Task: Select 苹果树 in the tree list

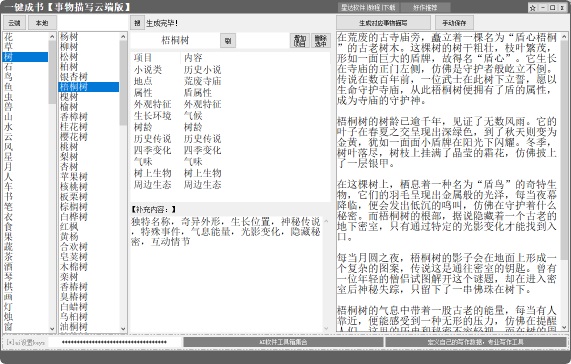Action: click(x=89, y=177)
